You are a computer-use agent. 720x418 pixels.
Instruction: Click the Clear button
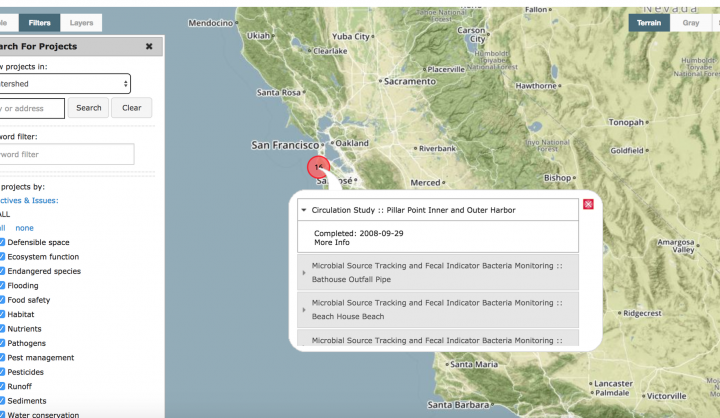(x=132, y=108)
